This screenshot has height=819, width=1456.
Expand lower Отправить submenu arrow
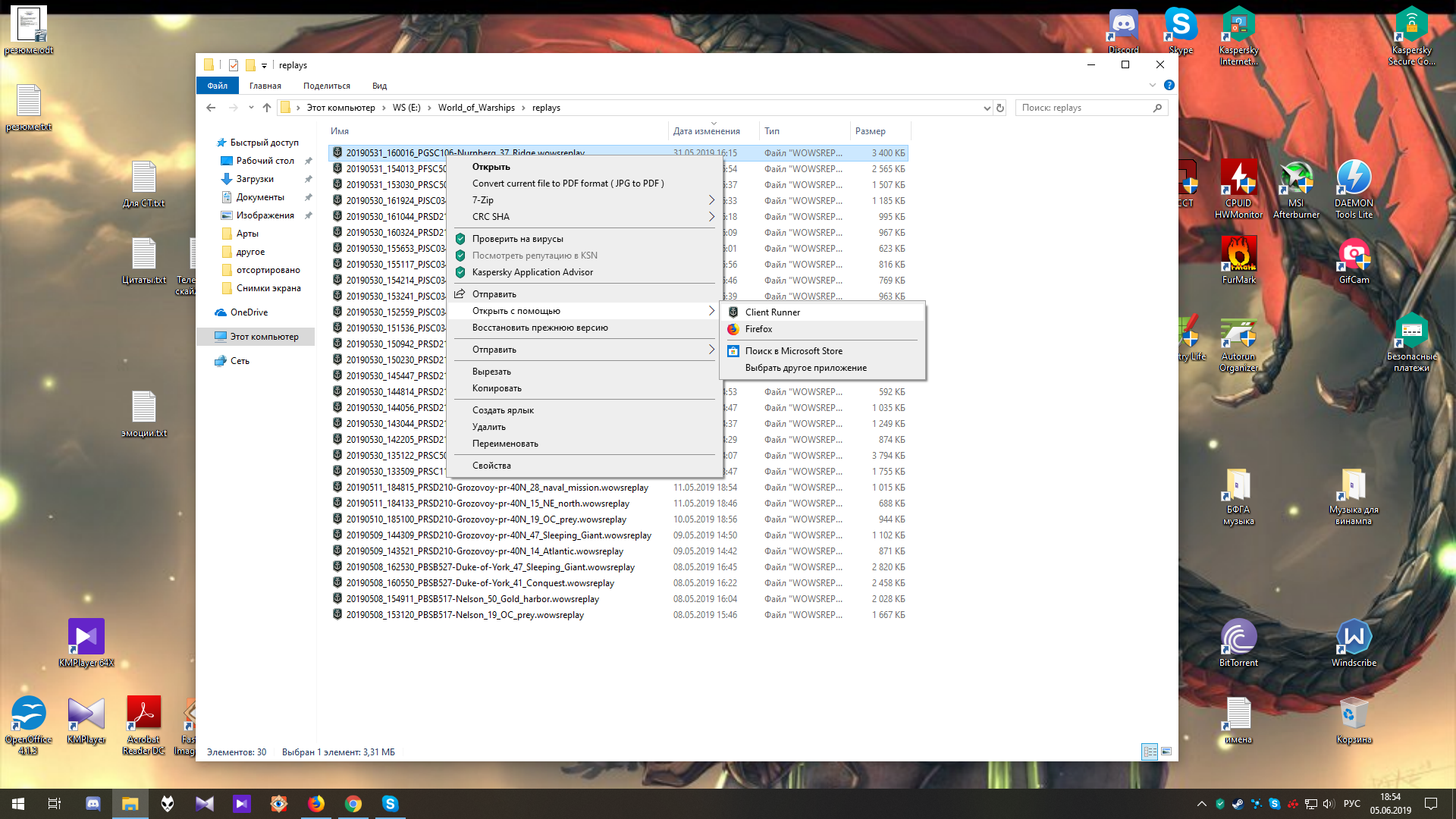pyautogui.click(x=711, y=350)
